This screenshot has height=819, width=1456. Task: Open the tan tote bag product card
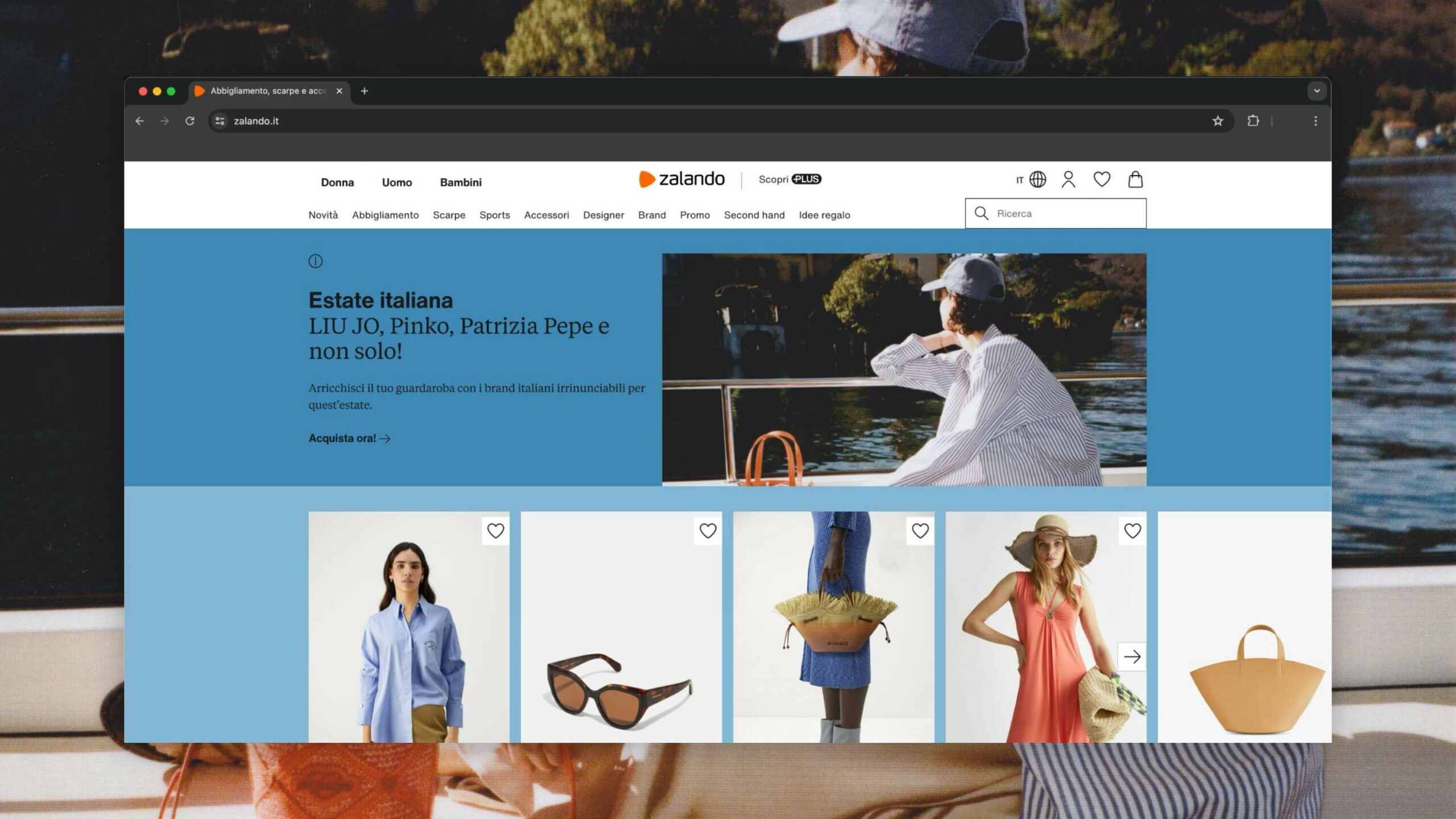1244,627
